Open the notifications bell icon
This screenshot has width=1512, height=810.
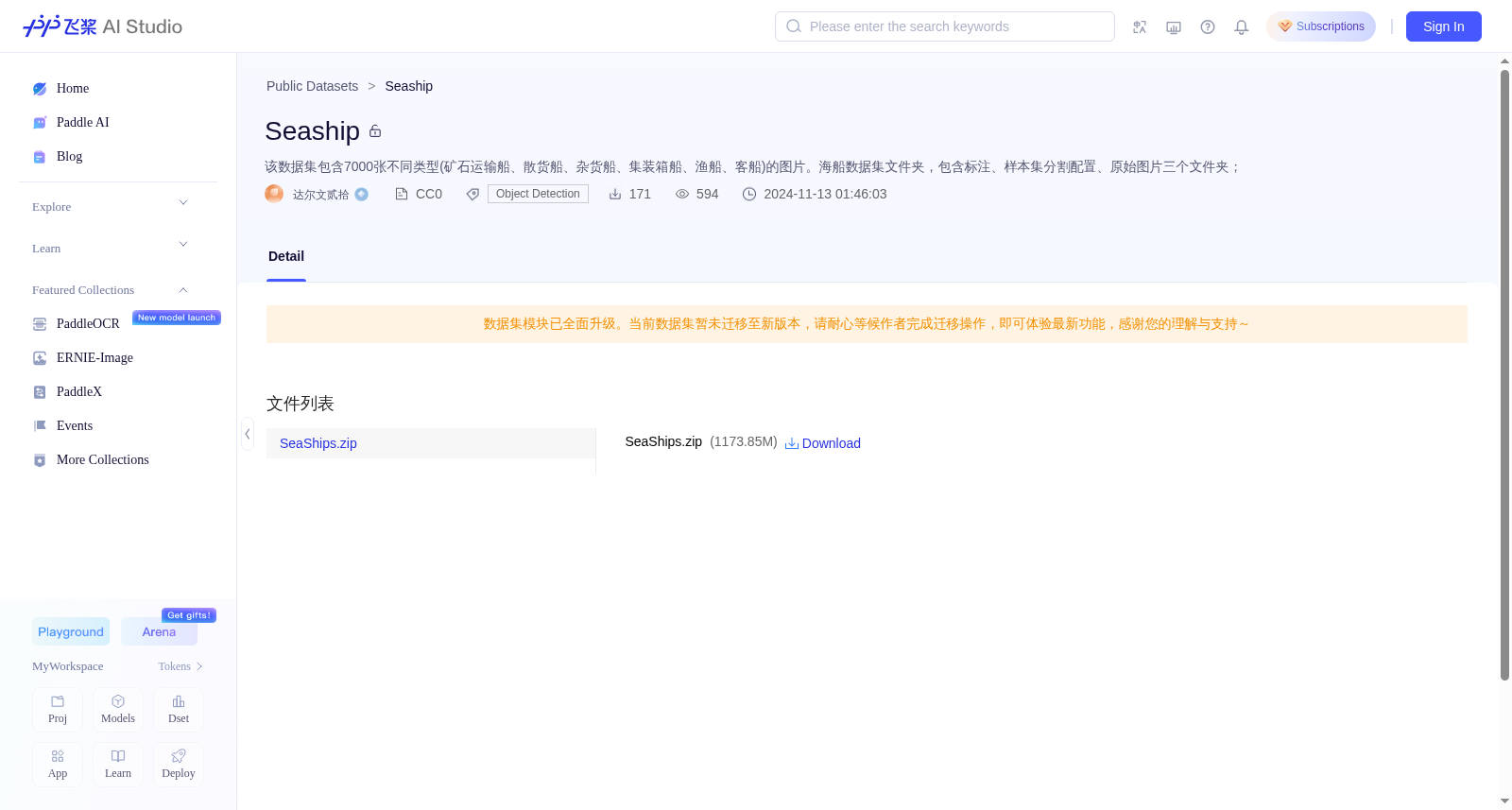coord(1242,27)
